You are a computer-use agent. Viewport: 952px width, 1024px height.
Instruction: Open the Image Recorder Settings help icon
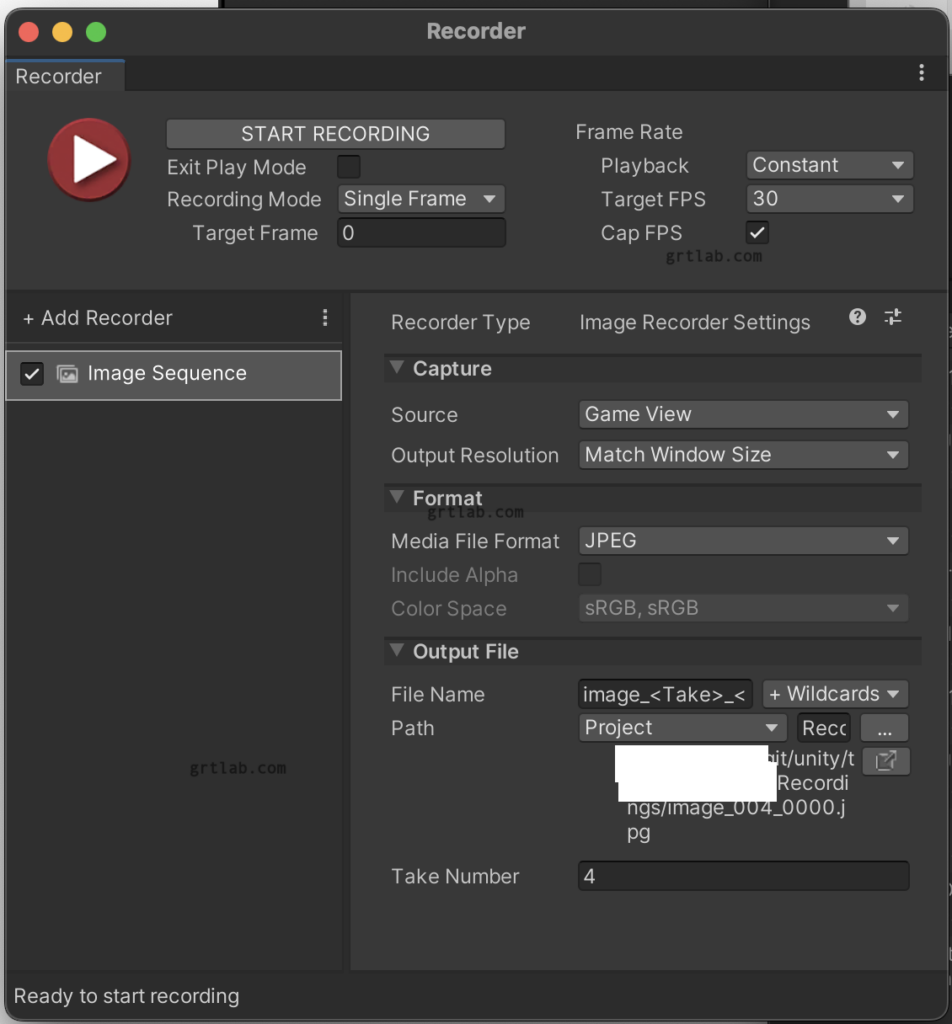tap(857, 317)
